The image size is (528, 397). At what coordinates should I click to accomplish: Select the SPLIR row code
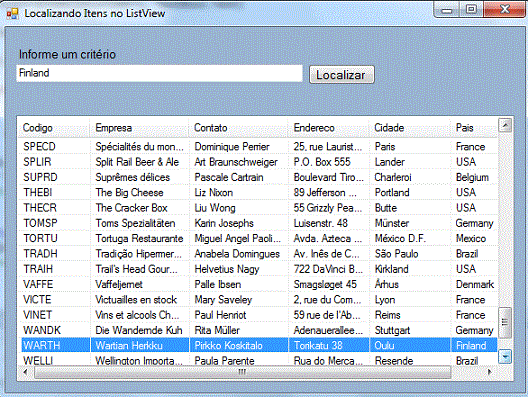37,162
